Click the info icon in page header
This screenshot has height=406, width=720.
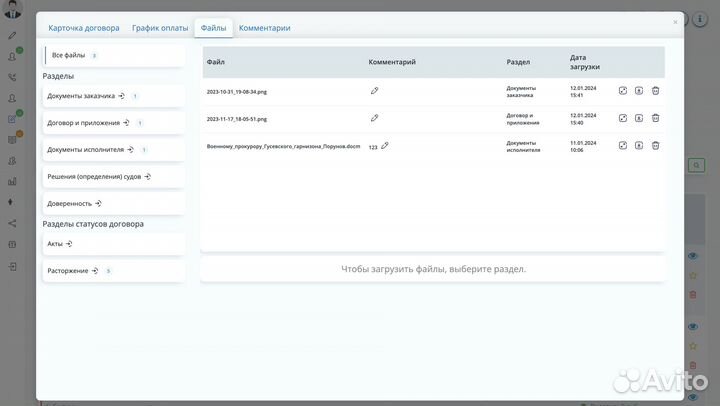pyautogui.click(x=700, y=19)
